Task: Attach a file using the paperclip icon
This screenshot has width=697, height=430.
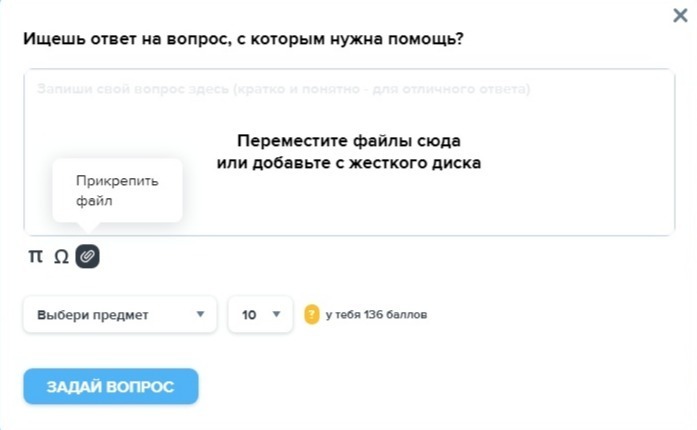Action: (x=88, y=256)
